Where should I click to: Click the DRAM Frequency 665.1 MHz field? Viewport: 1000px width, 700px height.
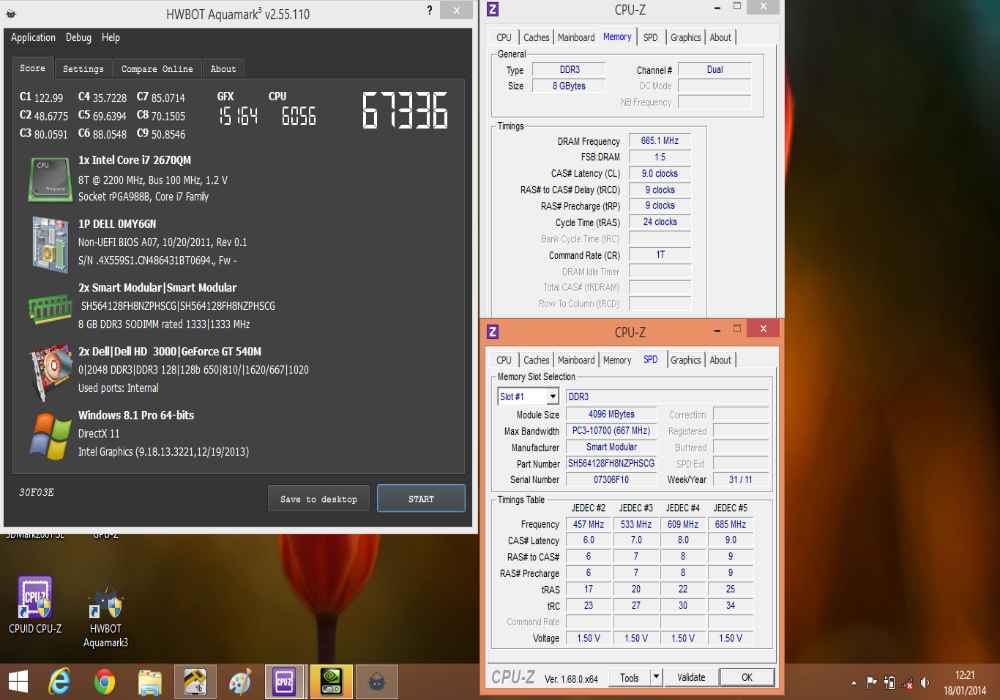point(659,141)
